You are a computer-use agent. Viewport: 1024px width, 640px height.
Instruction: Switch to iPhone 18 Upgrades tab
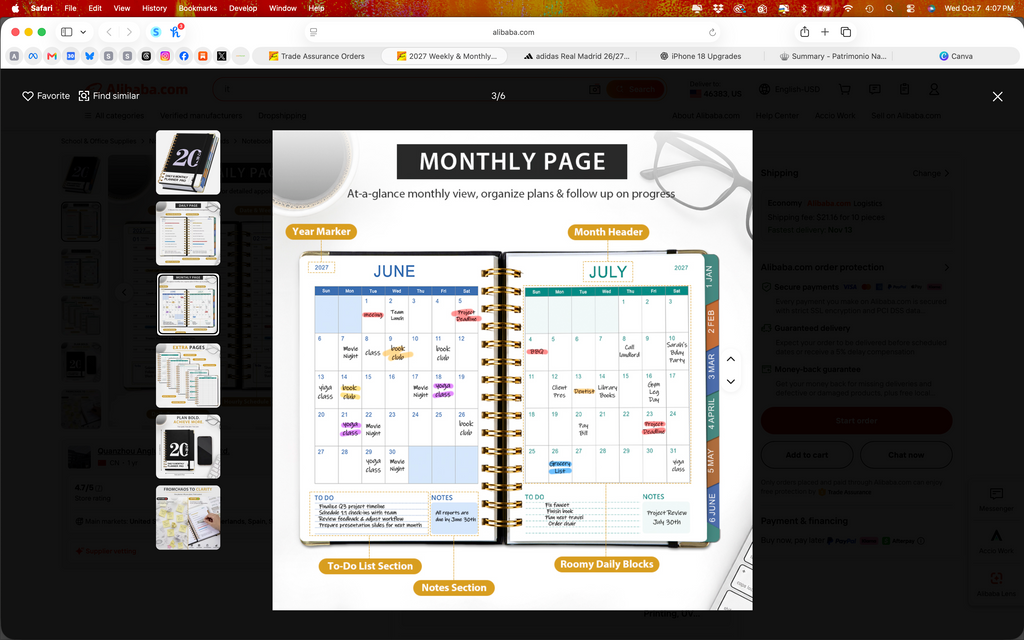(700, 56)
